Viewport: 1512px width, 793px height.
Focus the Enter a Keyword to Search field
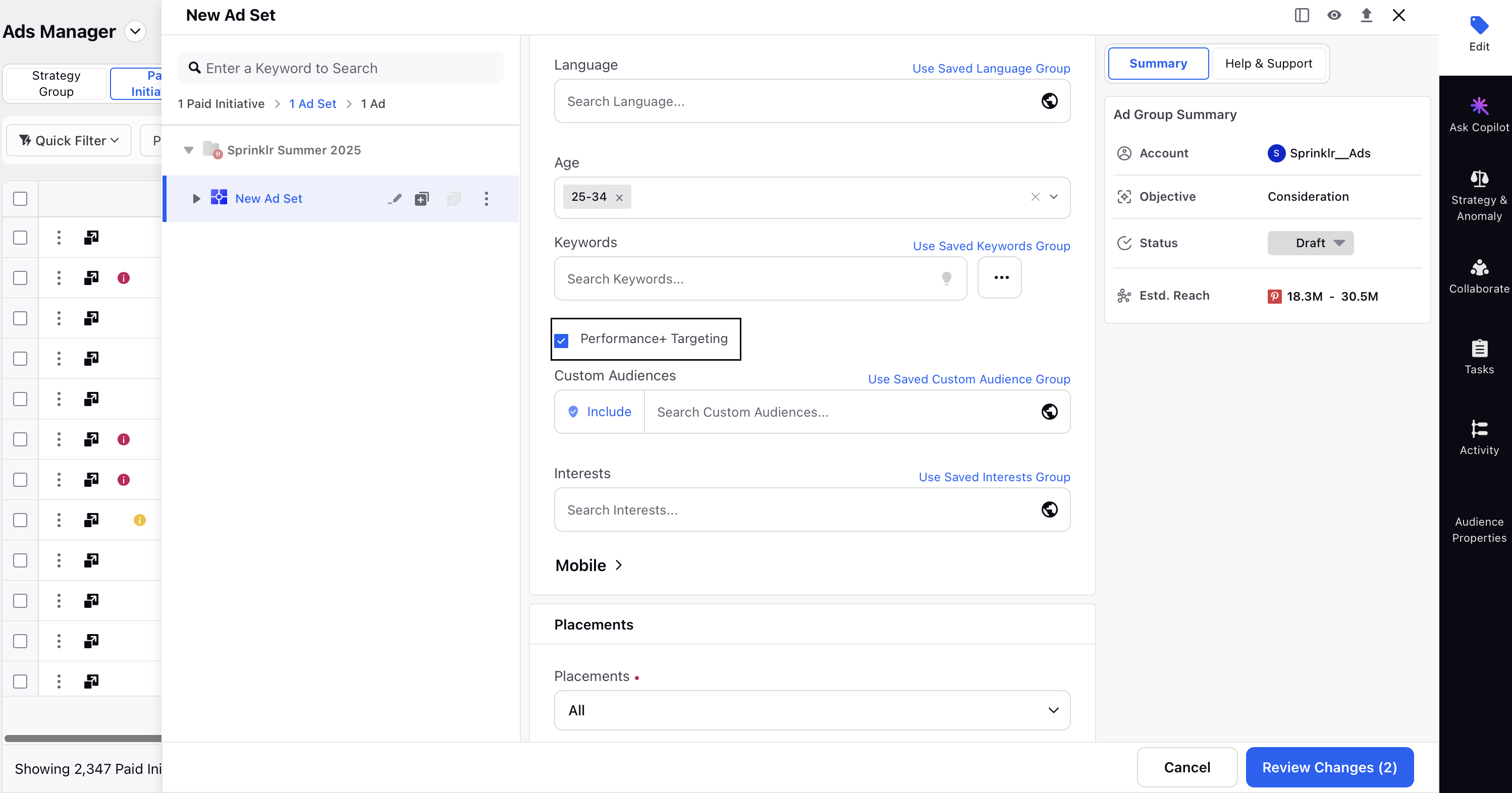click(x=341, y=68)
